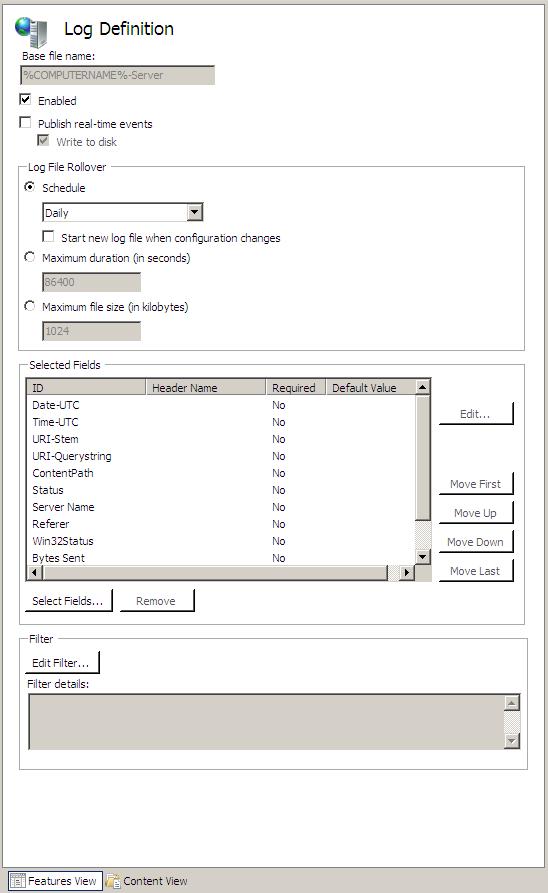Select the Bytes Sent field row
This screenshot has height=893, width=548.
221,558
